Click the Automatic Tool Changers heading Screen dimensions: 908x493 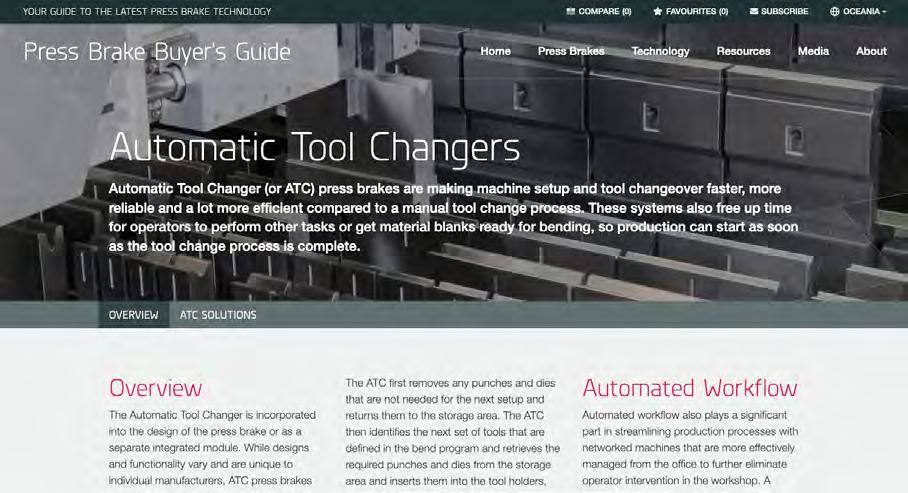pyautogui.click(x=314, y=147)
